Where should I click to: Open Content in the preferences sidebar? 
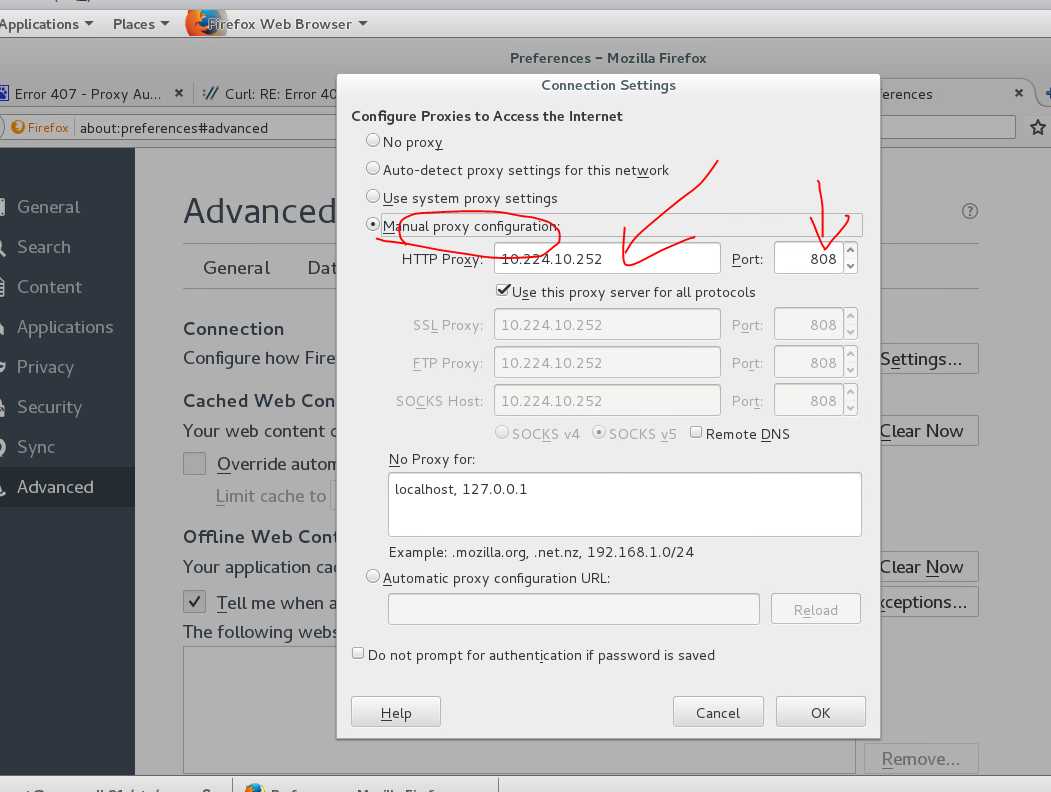(x=49, y=287)
